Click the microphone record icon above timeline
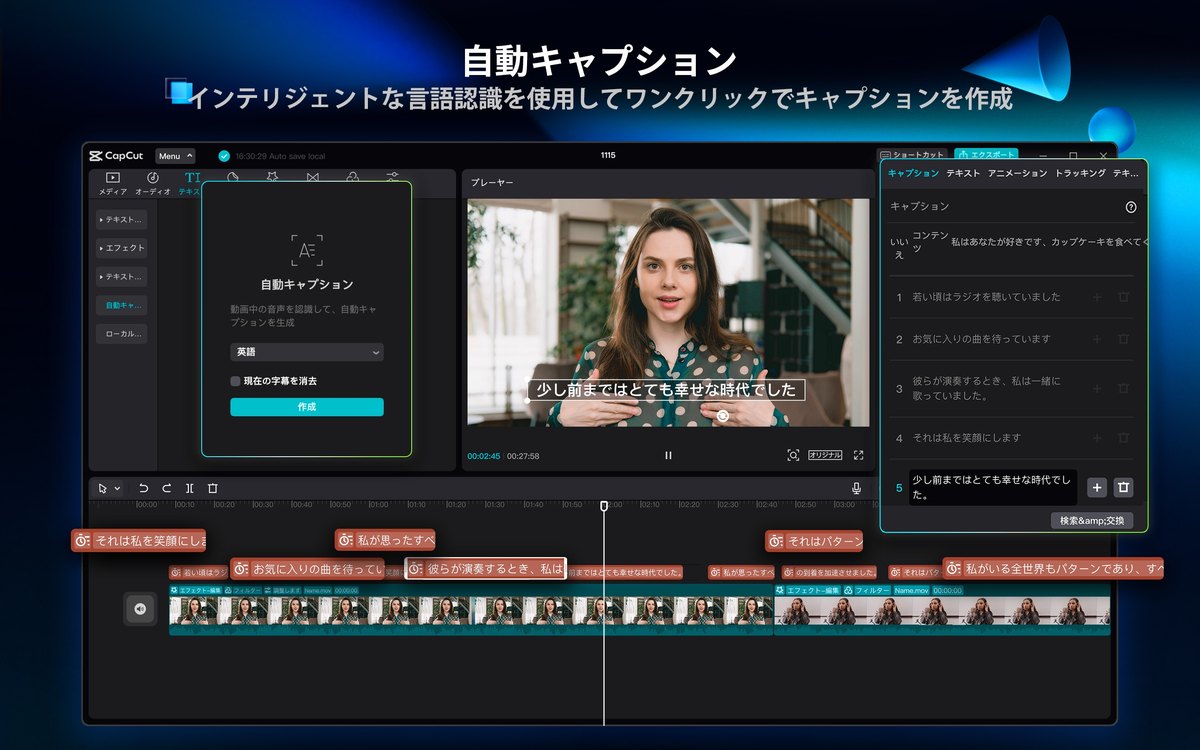The height and width of the screenshot is (750, 1200). [856, 488]
